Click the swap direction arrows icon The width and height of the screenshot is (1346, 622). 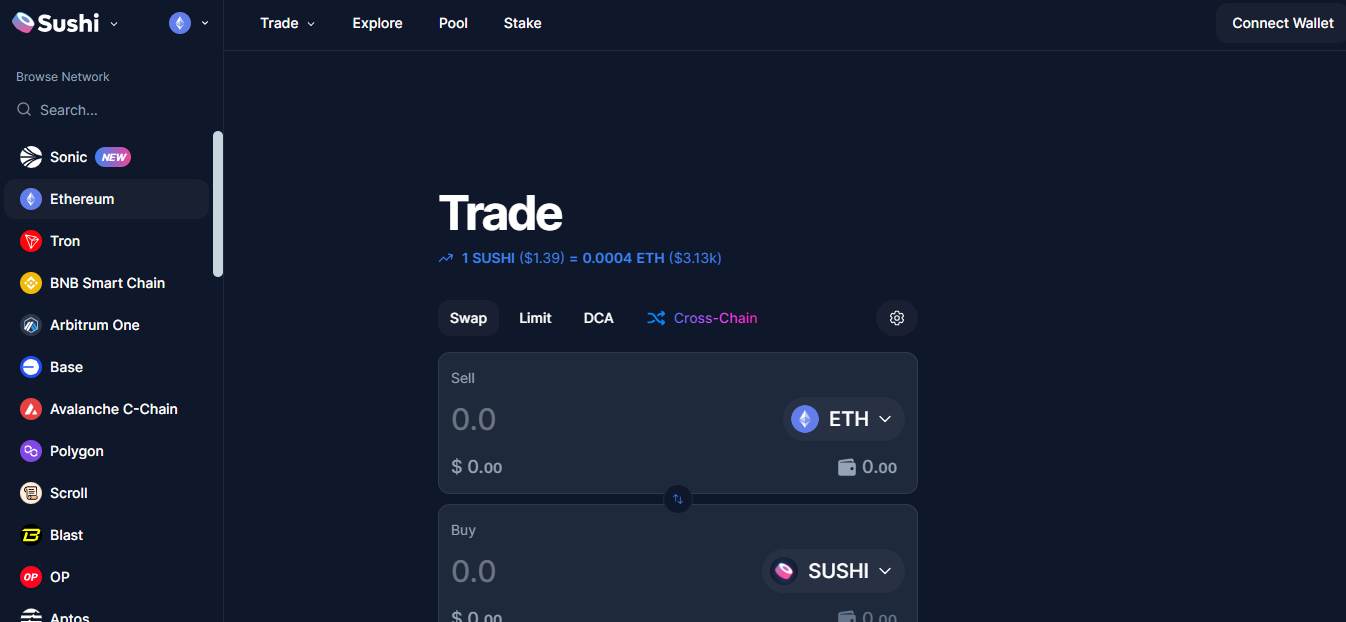coord(678,498)
